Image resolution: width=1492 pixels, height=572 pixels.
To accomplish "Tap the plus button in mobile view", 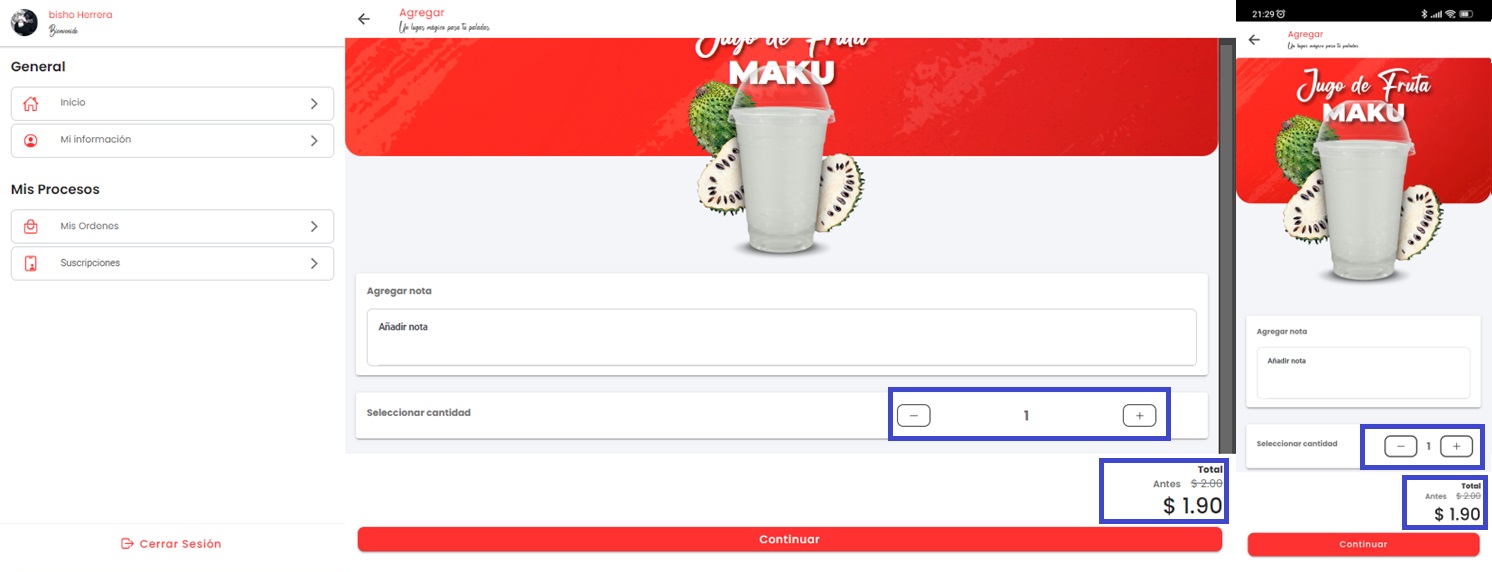I will point(1456,446).
